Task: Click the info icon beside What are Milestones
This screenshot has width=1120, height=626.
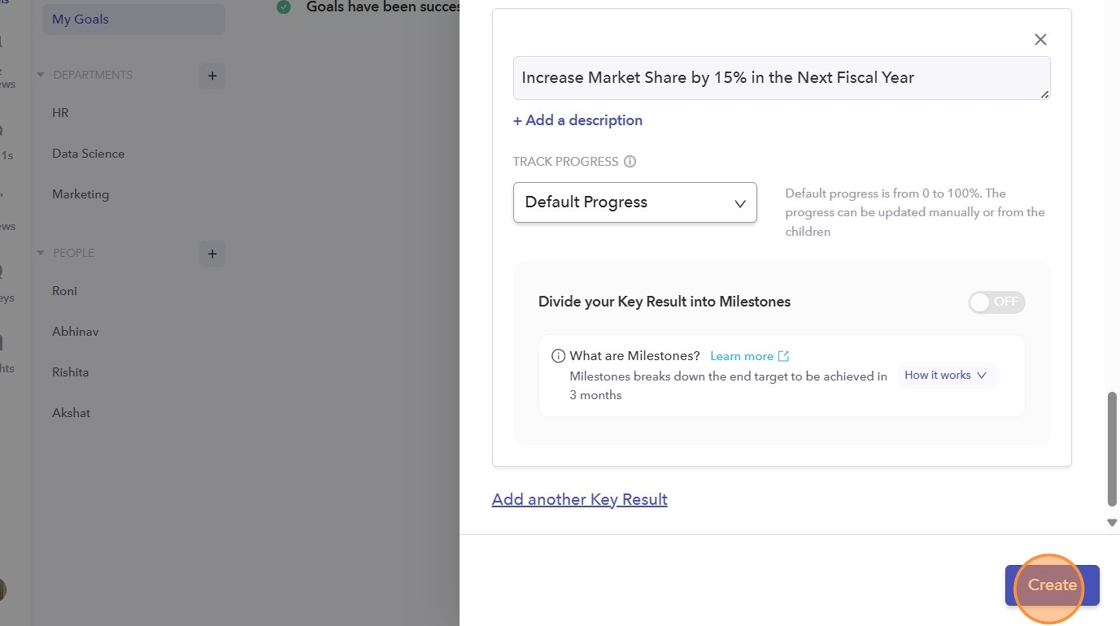Action: [x=558, y=356]
